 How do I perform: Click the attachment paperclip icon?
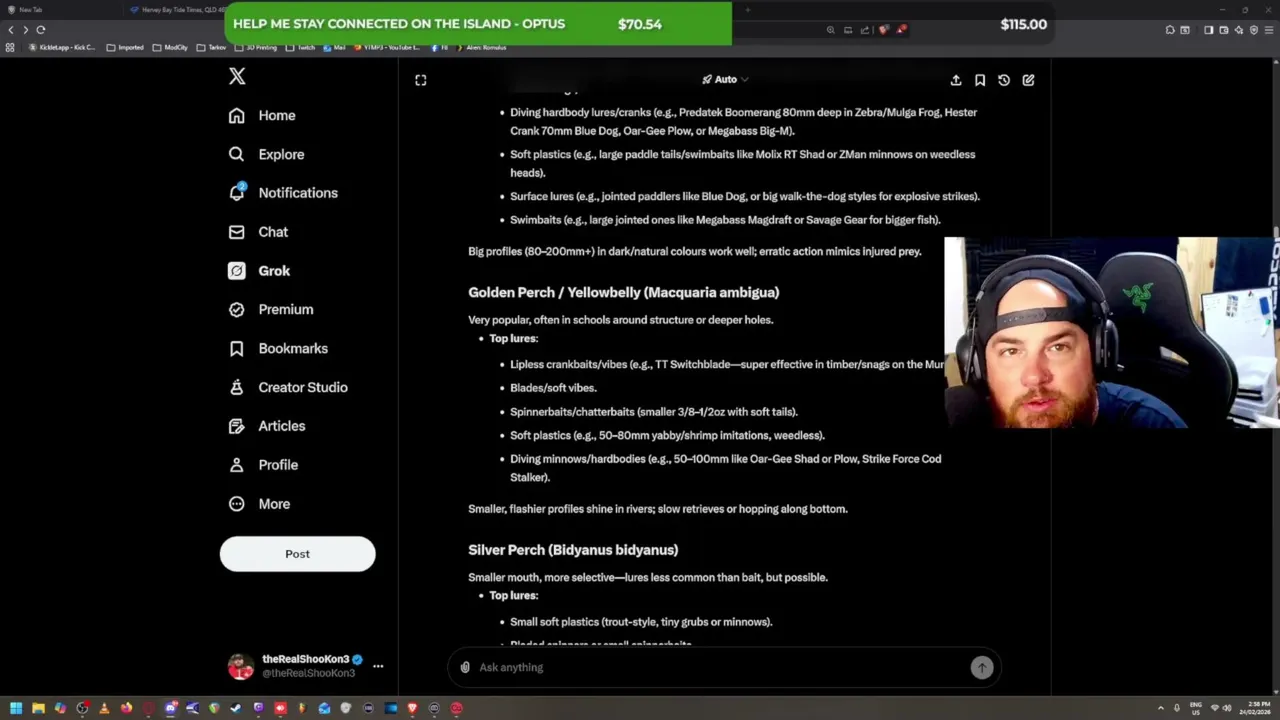click(x=465, y=667)
